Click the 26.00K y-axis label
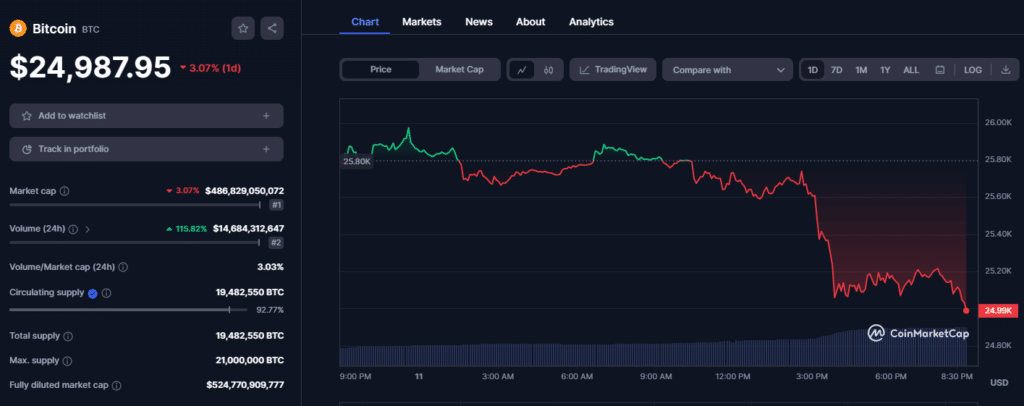 [x=999, y=123]
